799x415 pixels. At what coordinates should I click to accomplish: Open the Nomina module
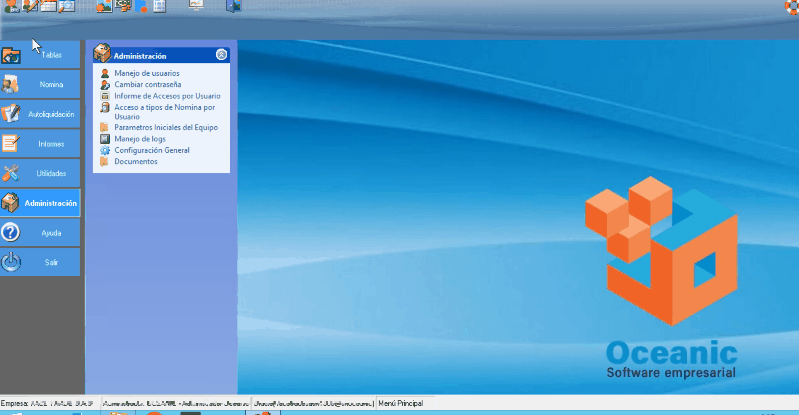click(41, 84)
